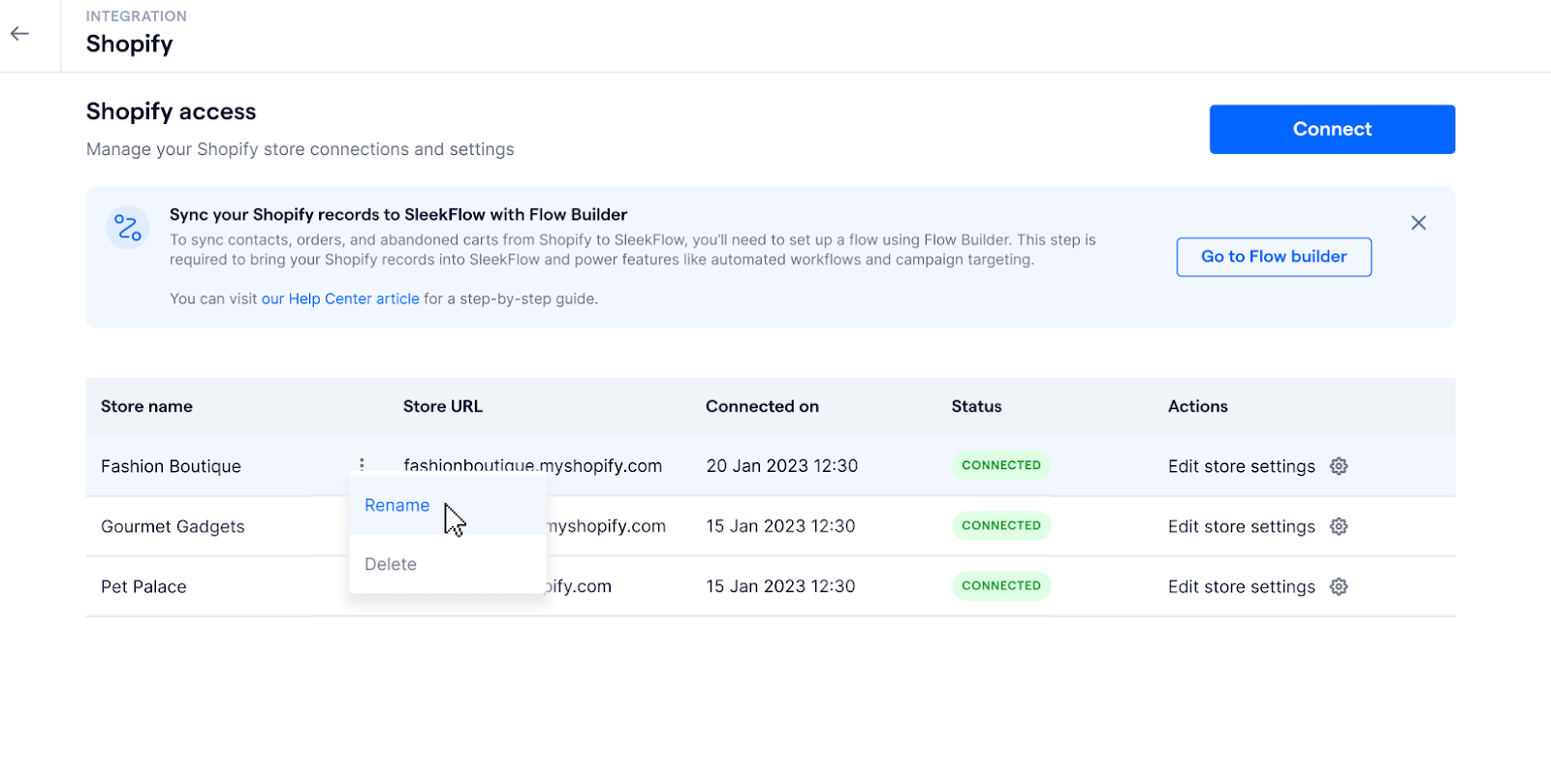Screen dimensions: 1551x784
Task: Dismiss the Flow Builder sync banner
Action: 1418,223
